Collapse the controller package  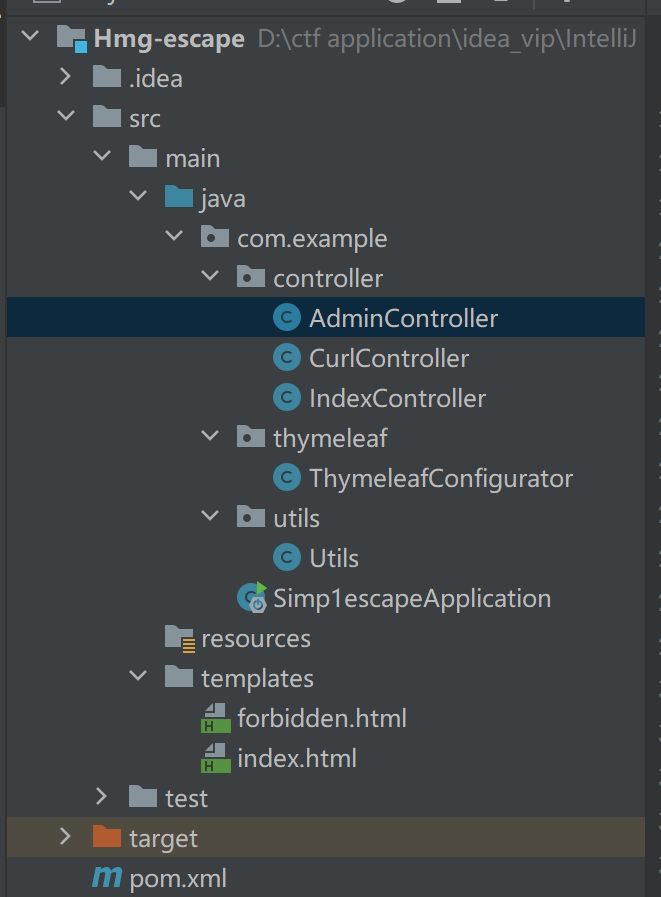coord(210,278)
